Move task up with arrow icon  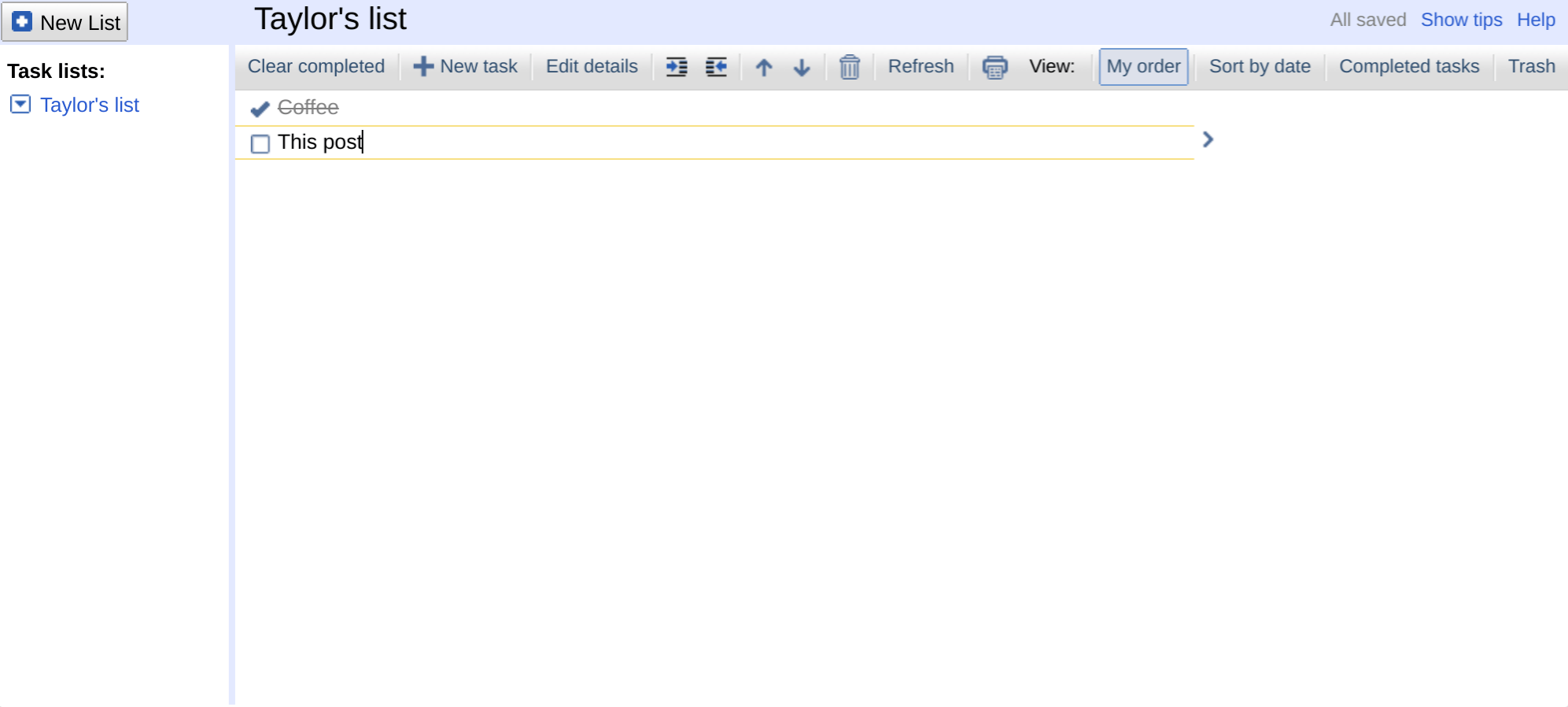coord(763,67)
